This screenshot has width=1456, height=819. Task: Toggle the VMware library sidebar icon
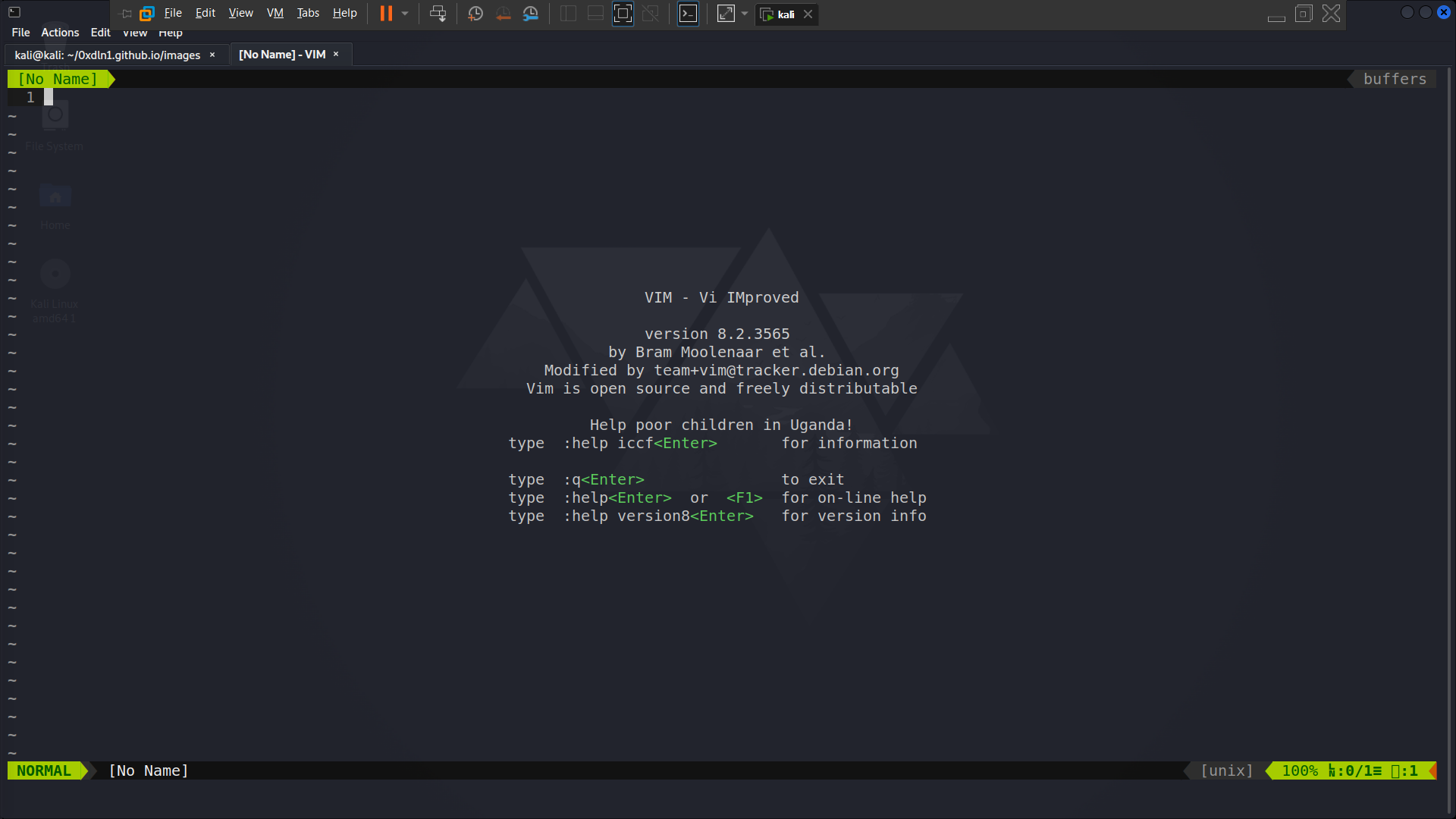568,14
